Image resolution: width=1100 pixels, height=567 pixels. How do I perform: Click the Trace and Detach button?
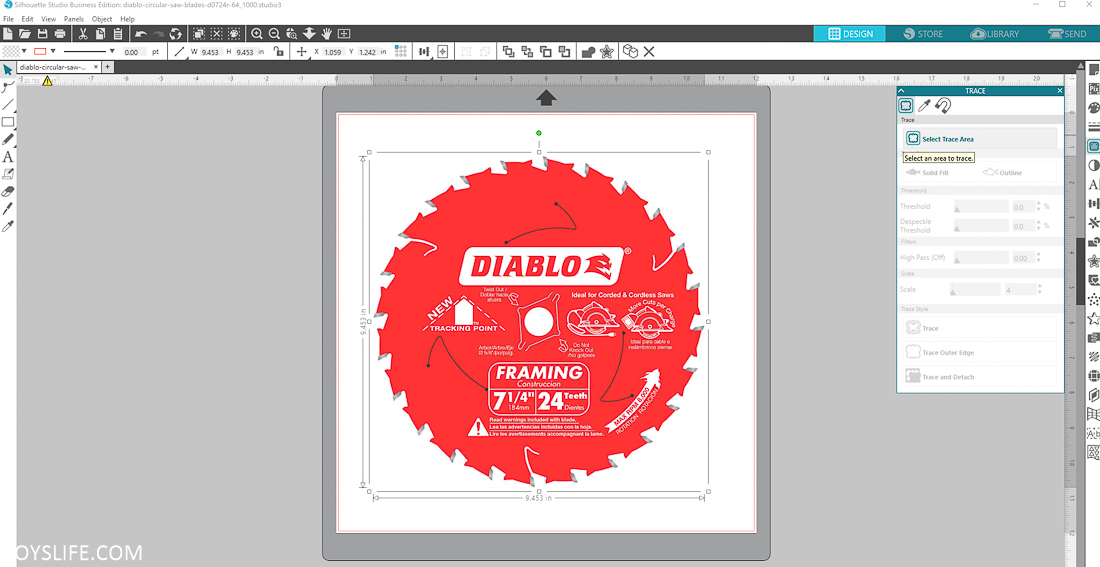pos(979,377)
